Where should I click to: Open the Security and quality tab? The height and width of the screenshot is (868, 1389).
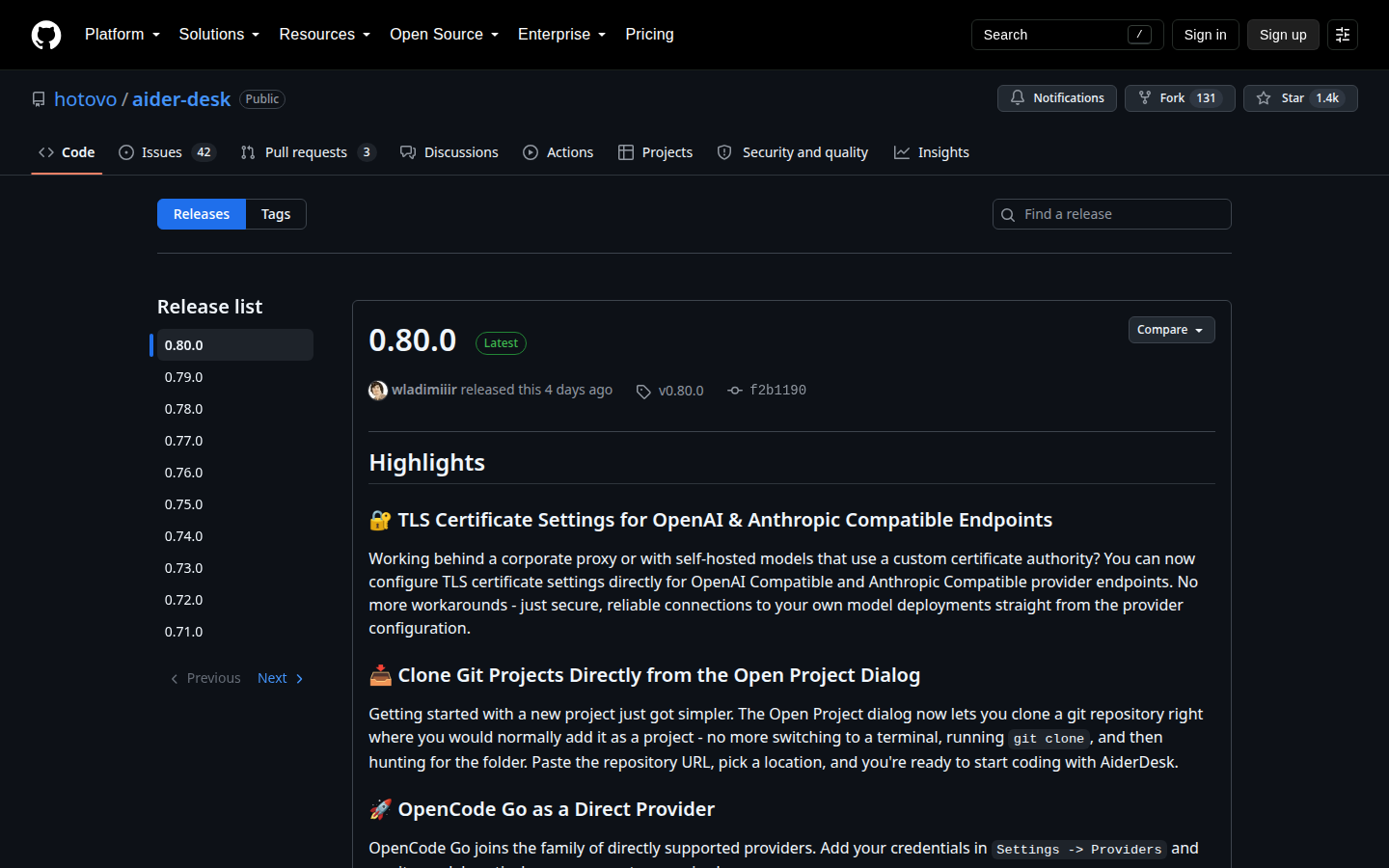coord(793,152)
